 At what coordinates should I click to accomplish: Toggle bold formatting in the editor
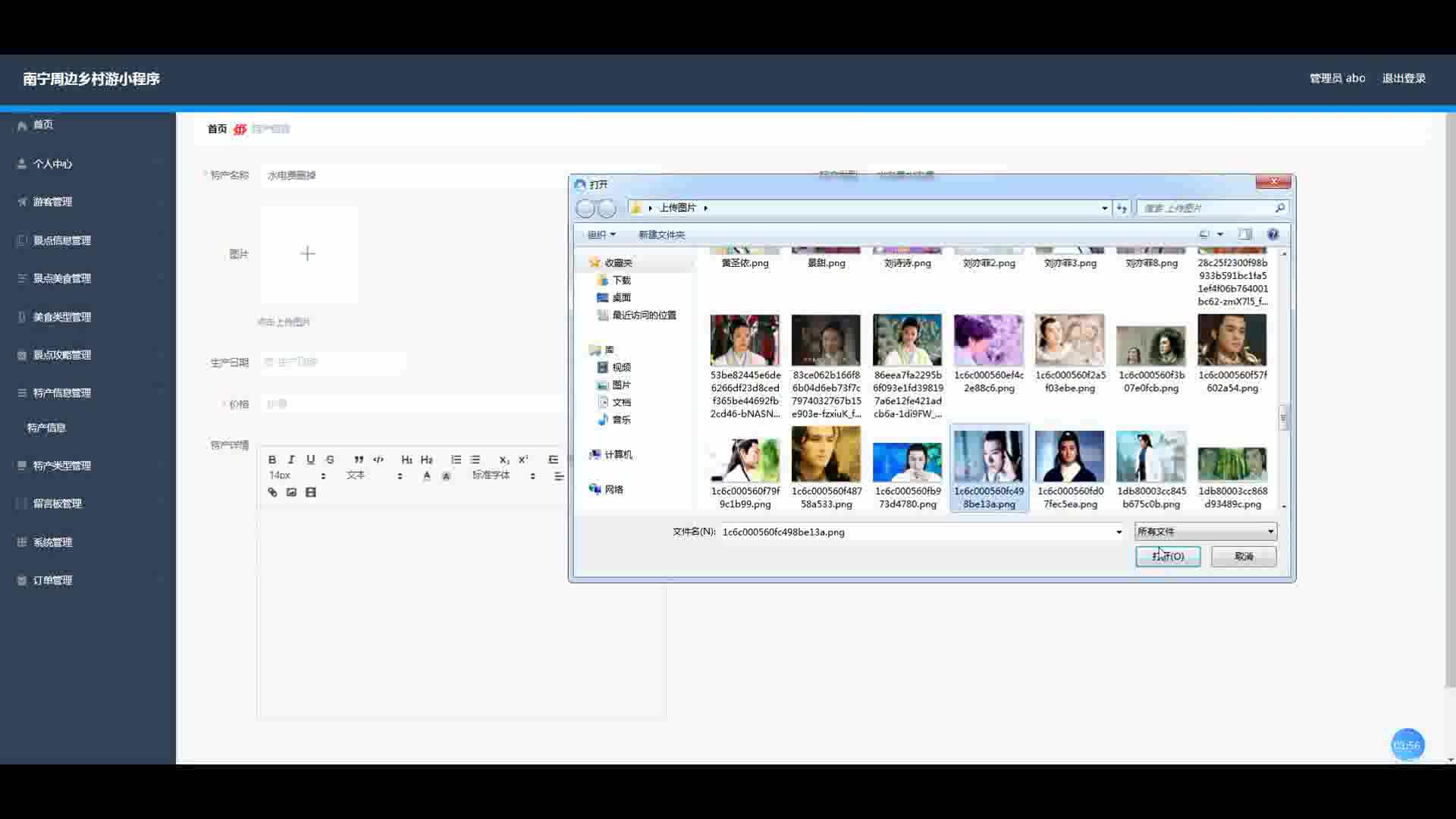coord(272,460)
